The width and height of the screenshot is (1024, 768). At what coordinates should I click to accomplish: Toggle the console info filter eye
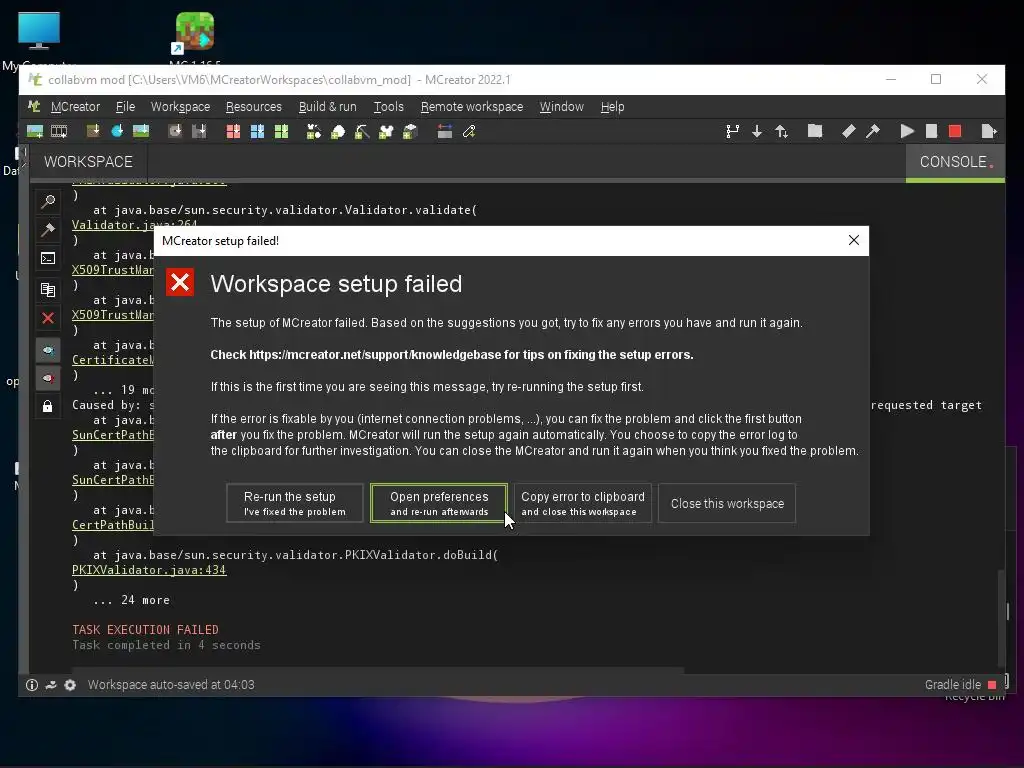pyautogui.click(x=48, y=350)
